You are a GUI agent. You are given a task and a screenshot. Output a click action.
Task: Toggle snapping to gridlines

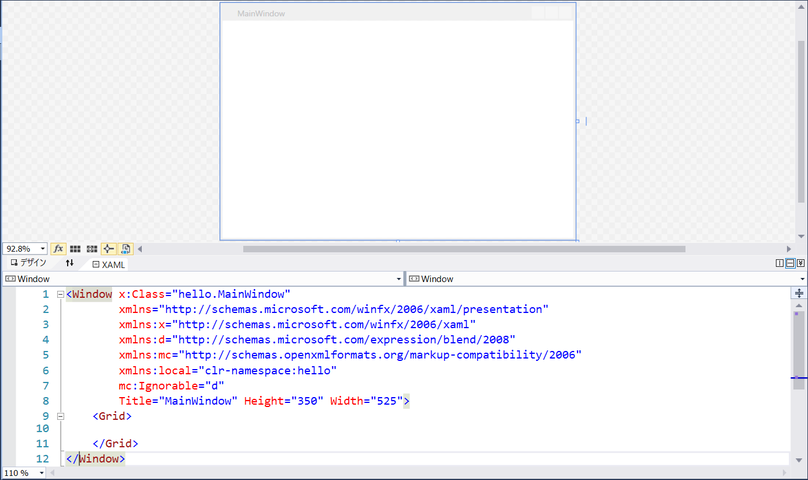pos(92,249)
